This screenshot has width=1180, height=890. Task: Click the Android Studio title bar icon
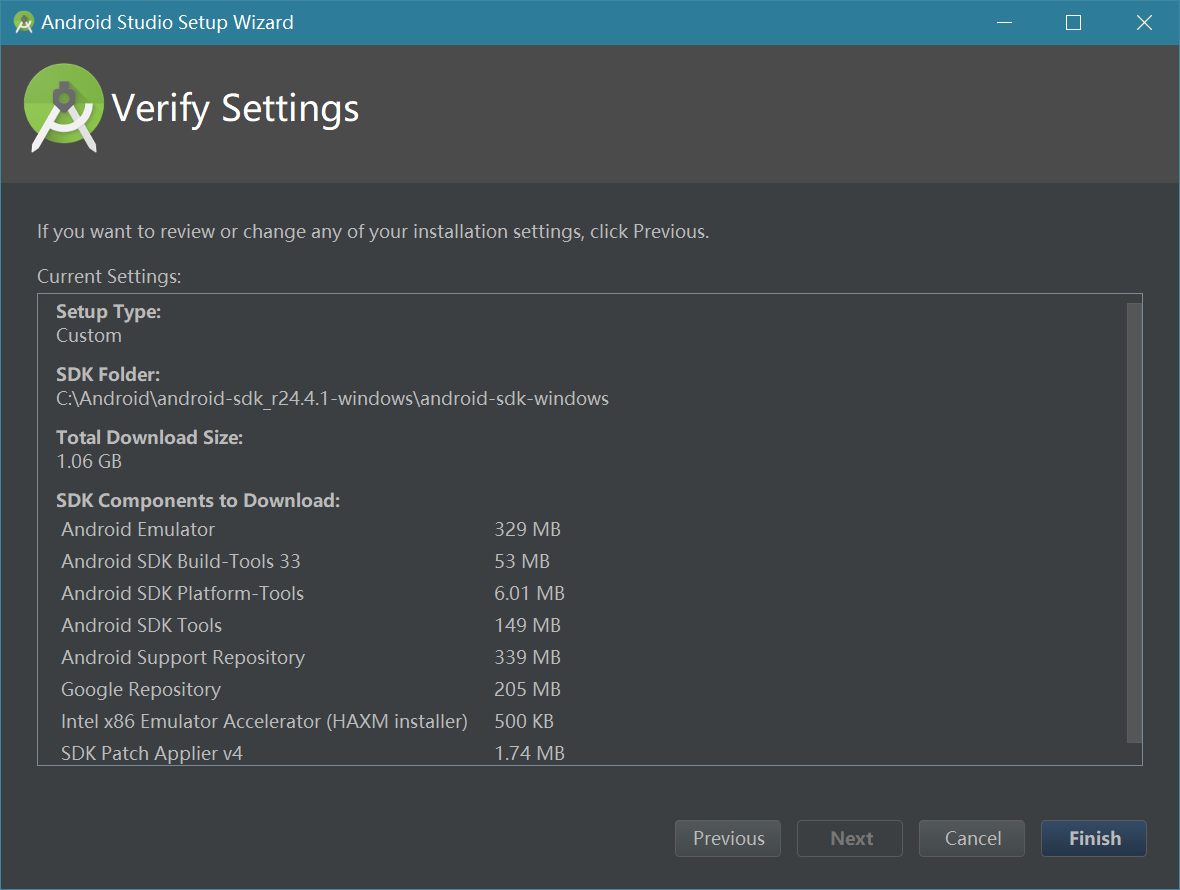pyautogui.click(x=24, y=22)
